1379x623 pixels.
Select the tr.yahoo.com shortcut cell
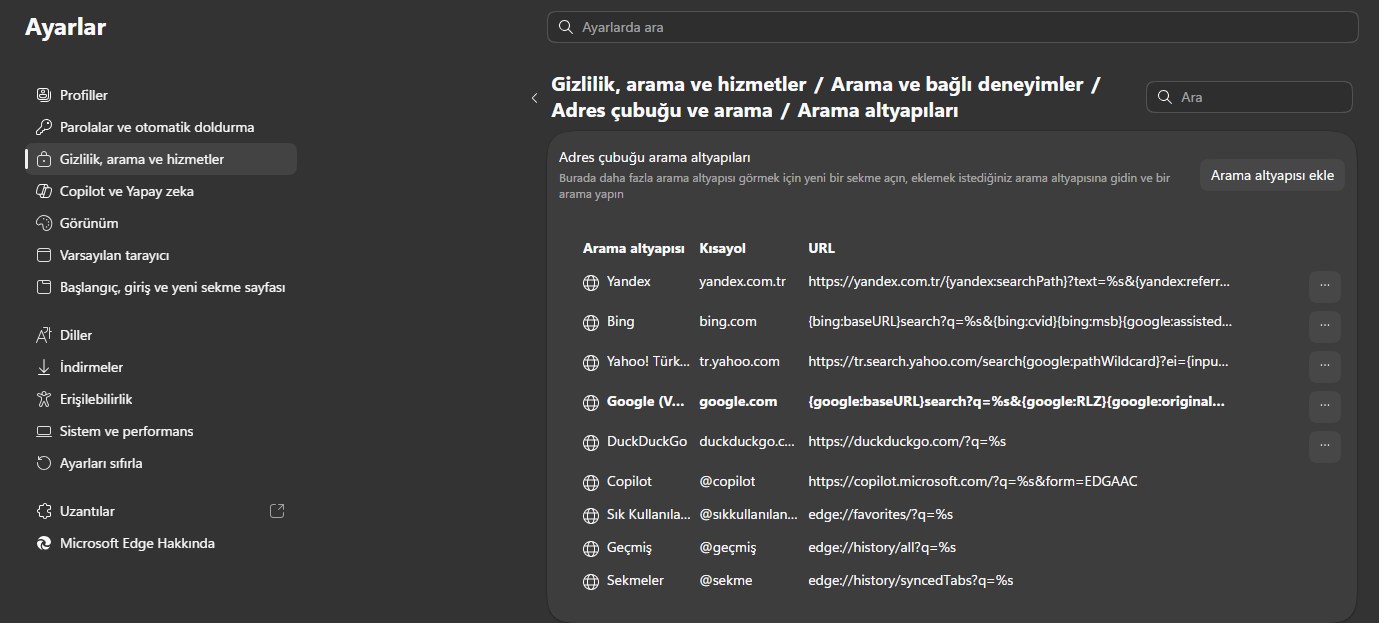pyautogui.click(x=739, y=362)
